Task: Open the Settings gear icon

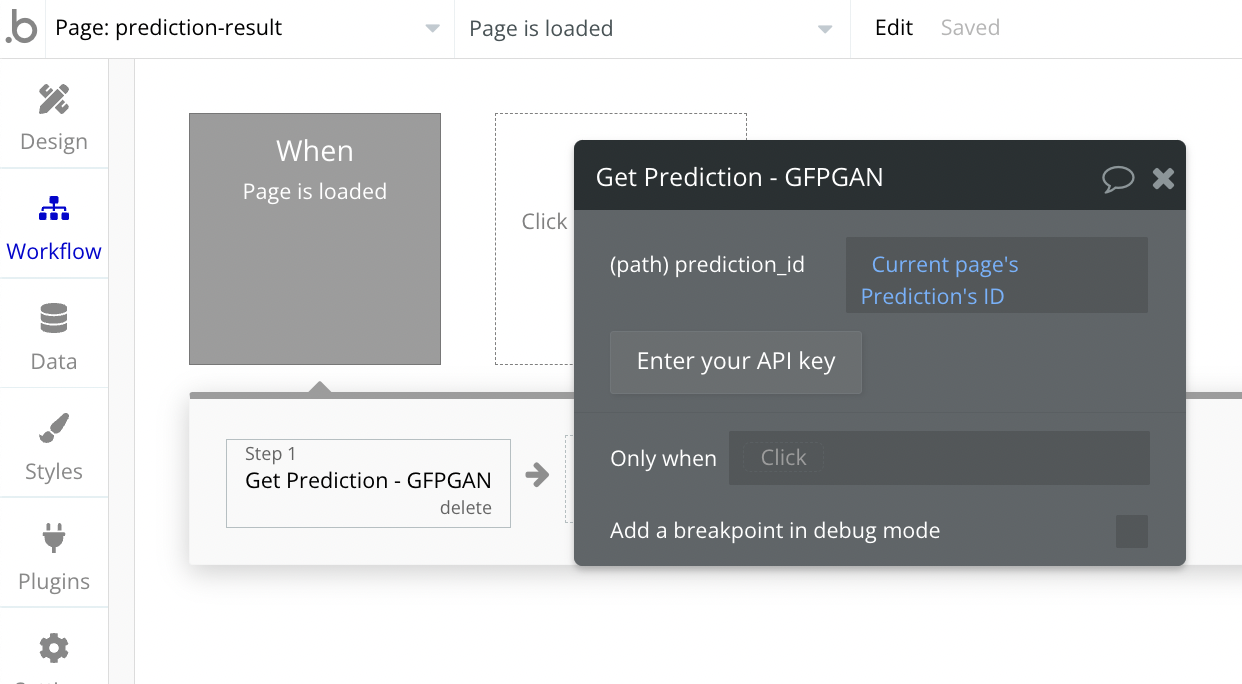Action: 54,649
